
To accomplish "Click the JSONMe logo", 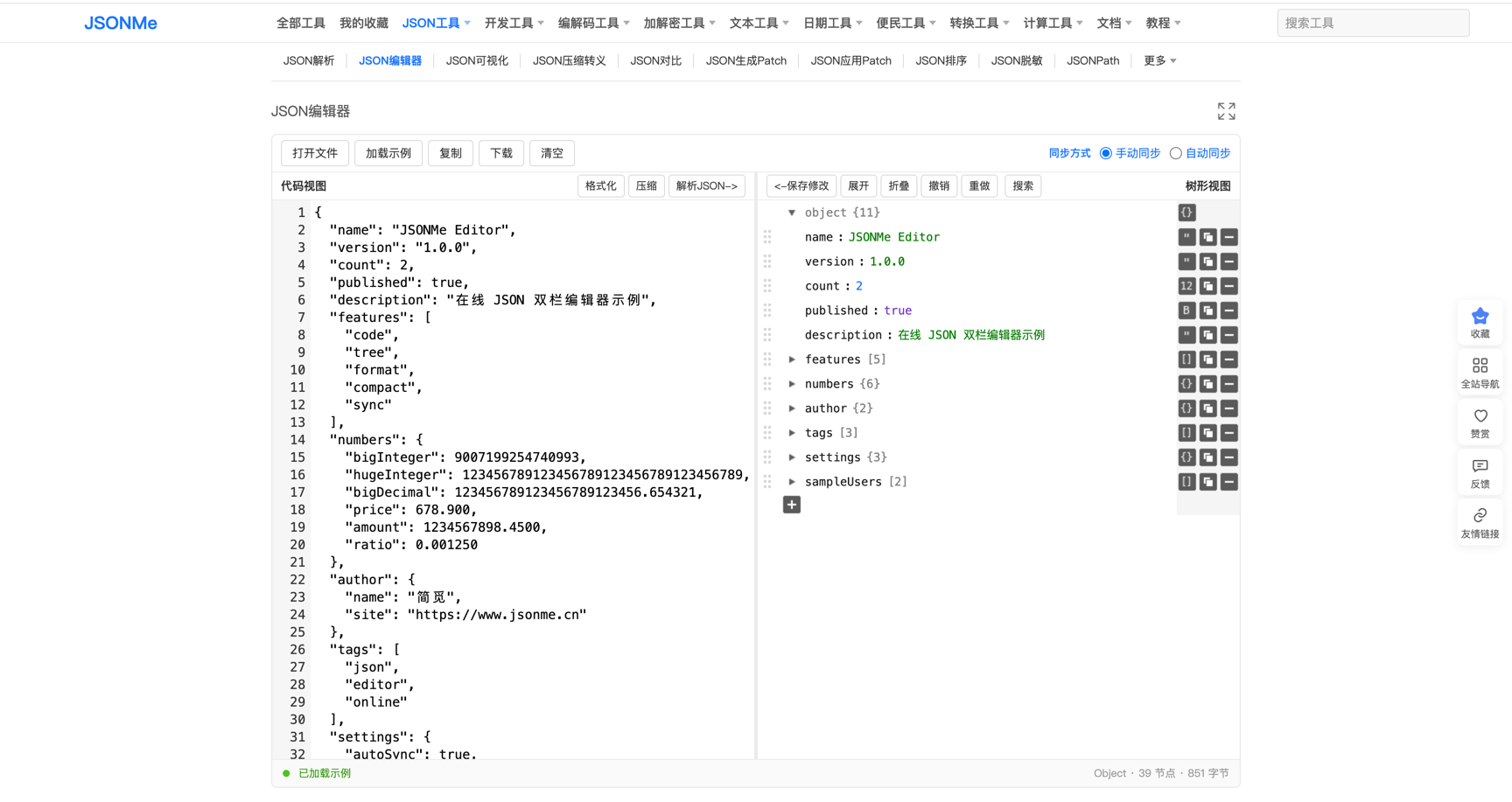I will tap(121, 24).
